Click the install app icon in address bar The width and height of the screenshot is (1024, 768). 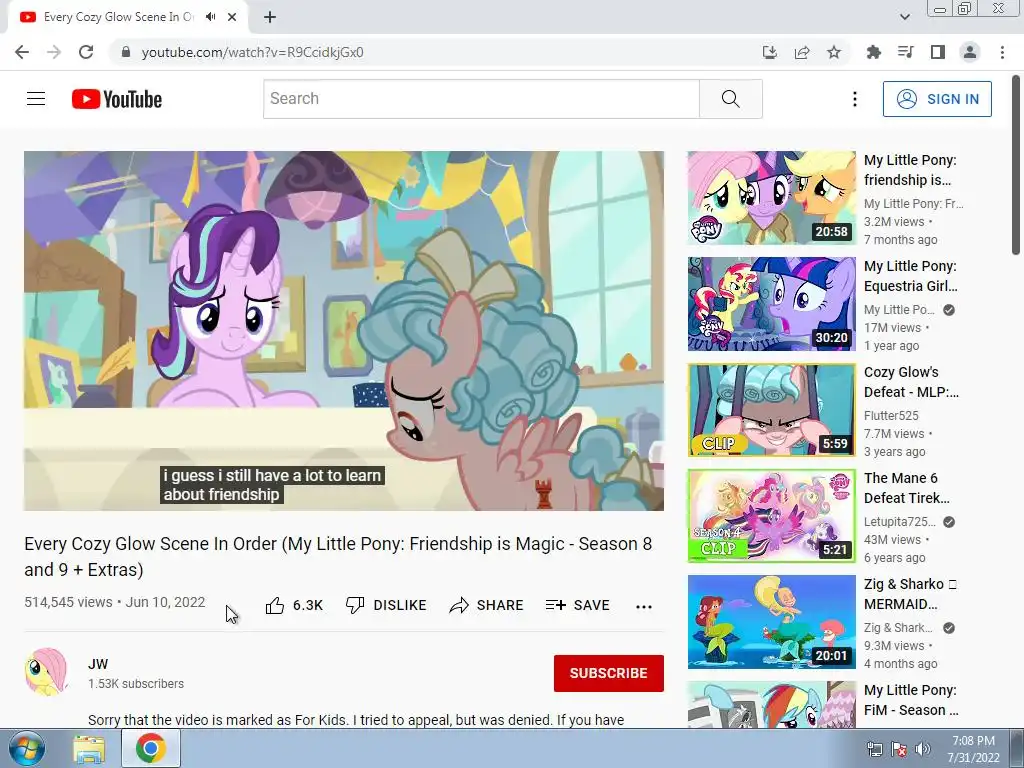pyautogui.click(x=770, y=52)
